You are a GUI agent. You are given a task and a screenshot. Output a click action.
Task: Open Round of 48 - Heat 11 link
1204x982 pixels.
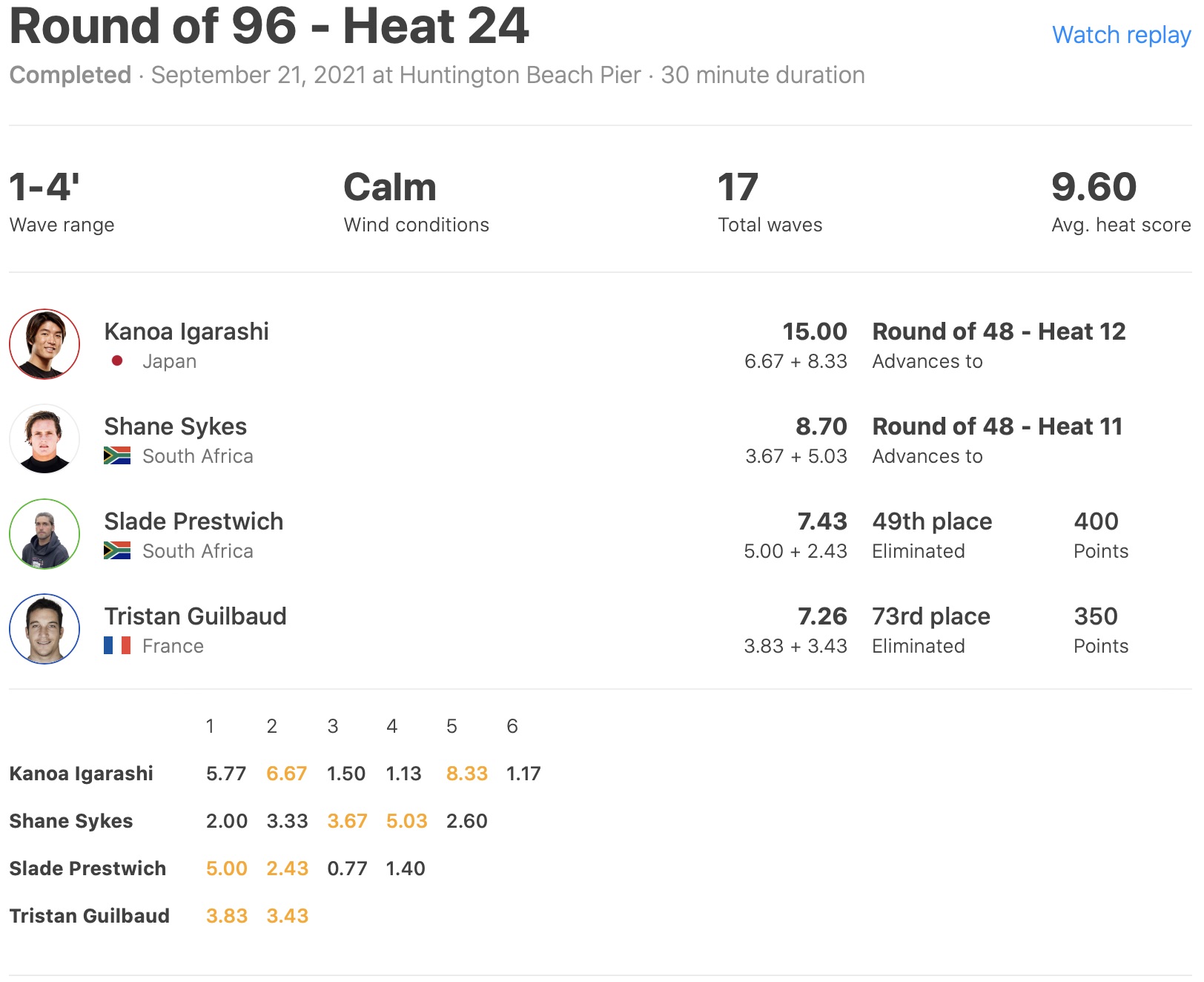(x=997, y=426)
